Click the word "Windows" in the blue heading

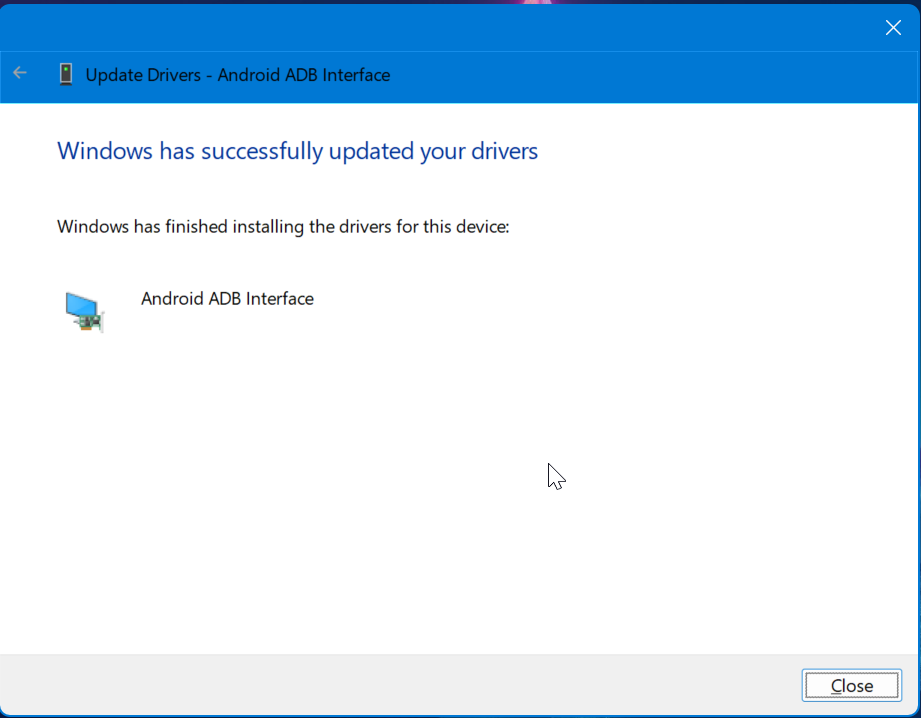(105, 151)
